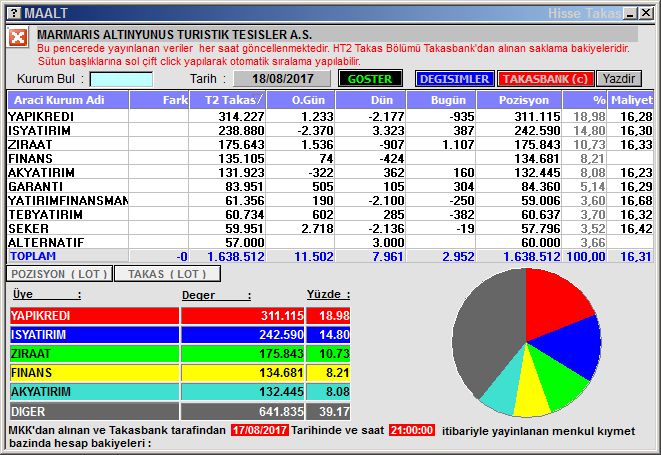Switch to POZISYON ( LOT ) tab
Image resolution: width=661 pixels, height=455 pixels.
59,274
